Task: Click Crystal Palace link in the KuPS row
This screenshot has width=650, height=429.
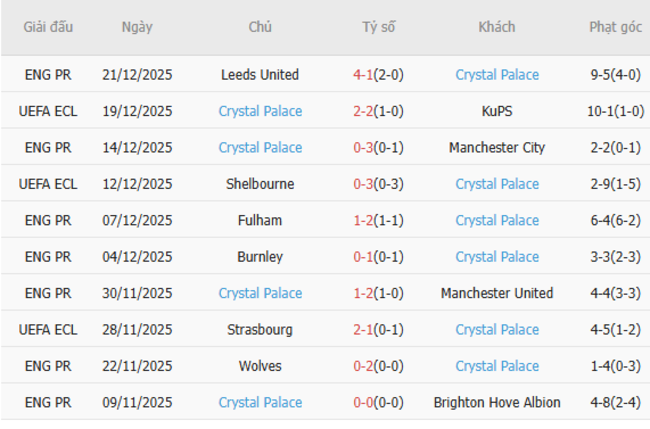Action: [260, 111]
